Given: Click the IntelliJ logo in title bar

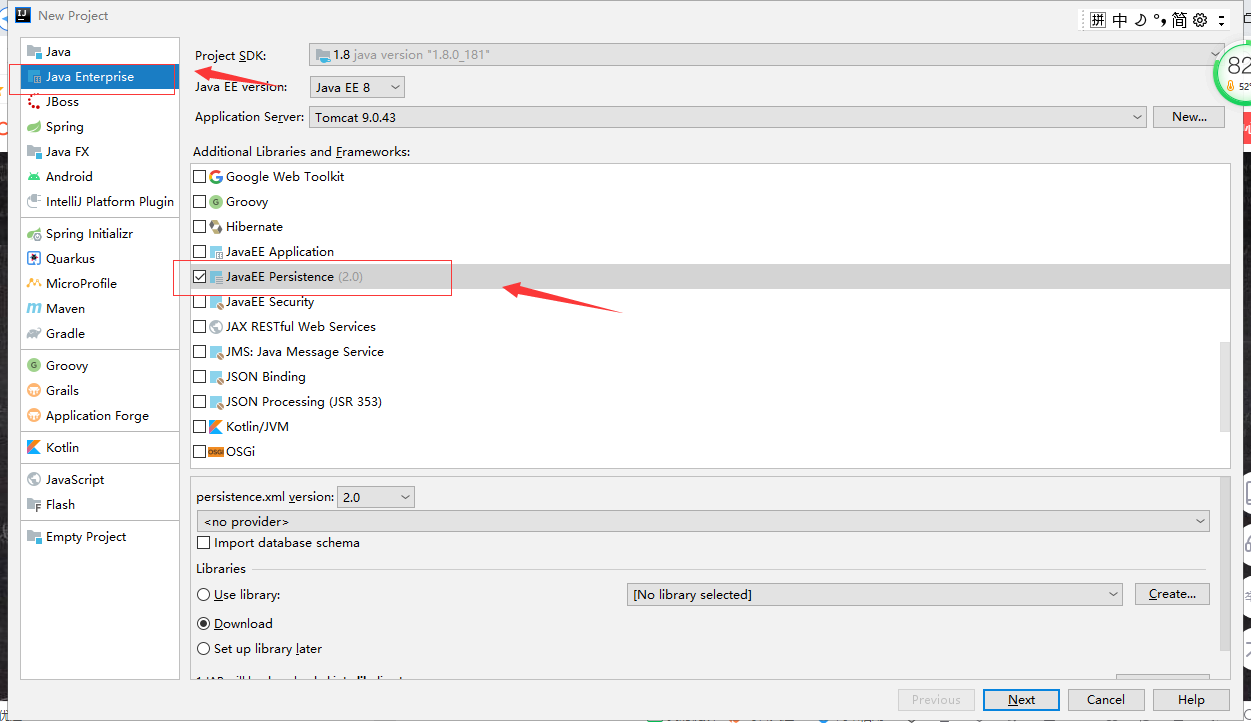Looking at the screenshot, I should click(21, 15).
